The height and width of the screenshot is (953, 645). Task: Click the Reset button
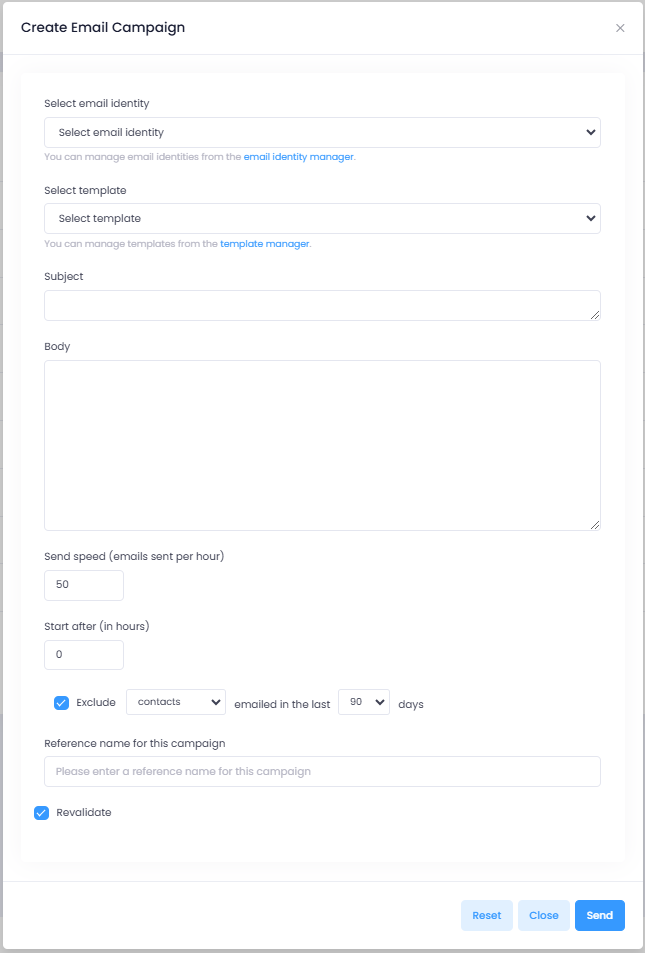(487, 915)
